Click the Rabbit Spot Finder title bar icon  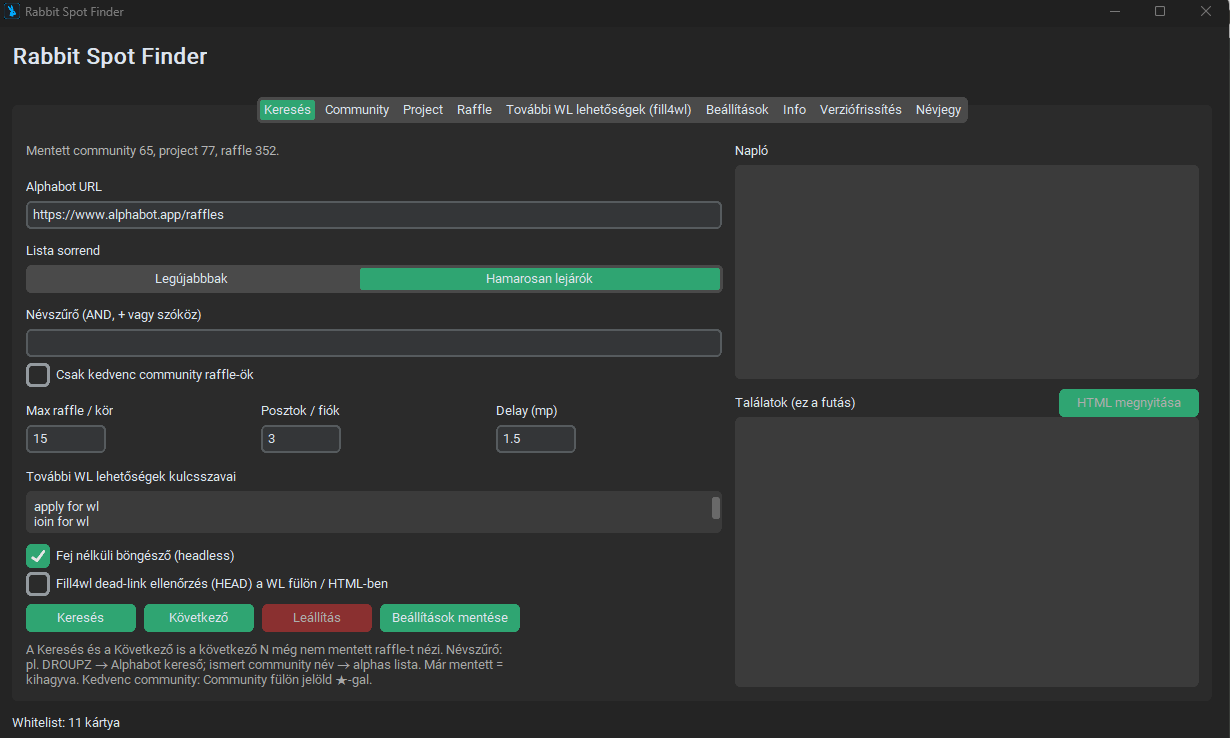12,11
